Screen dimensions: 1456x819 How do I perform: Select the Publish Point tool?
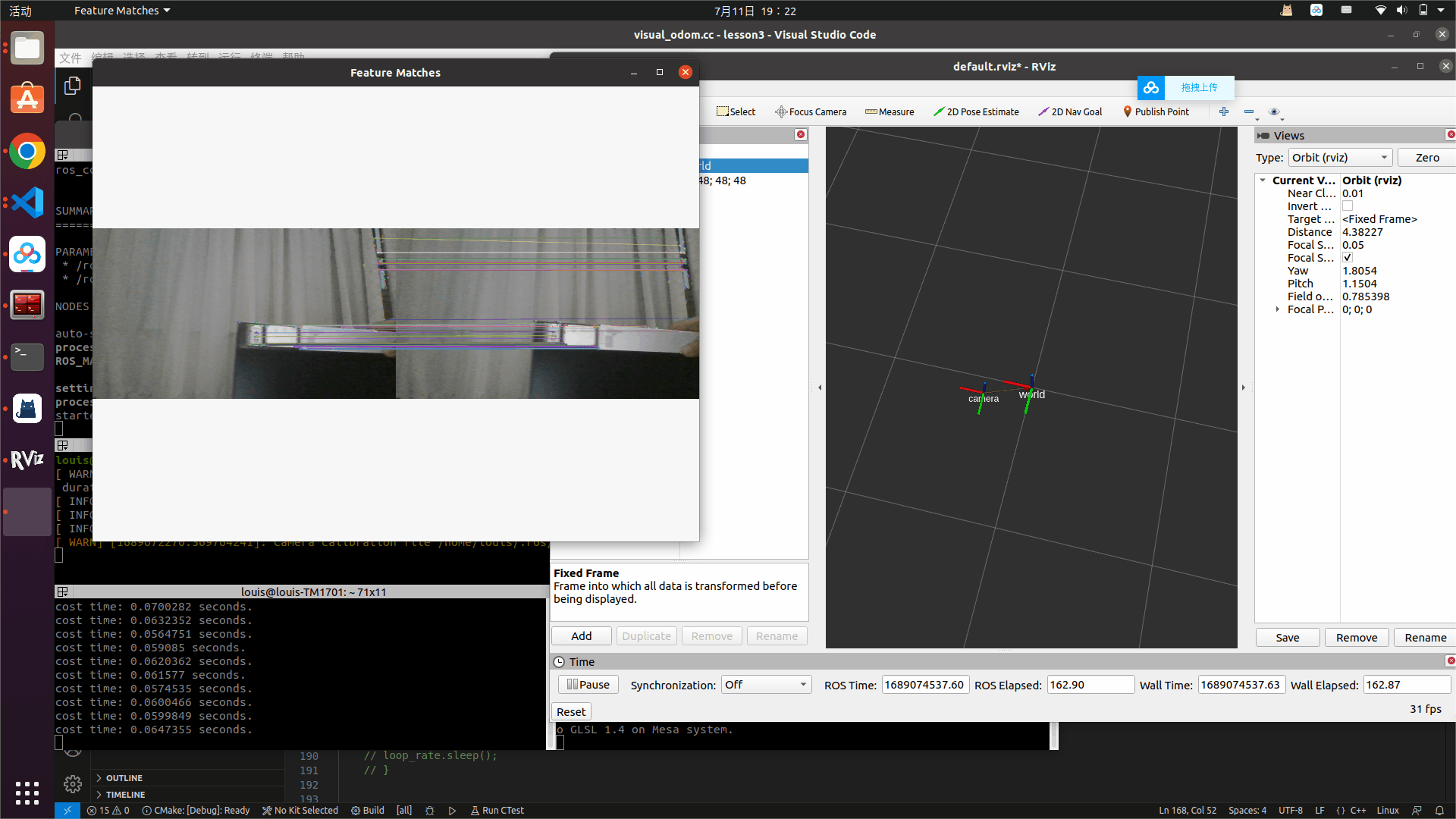[x=1156, y=111]
